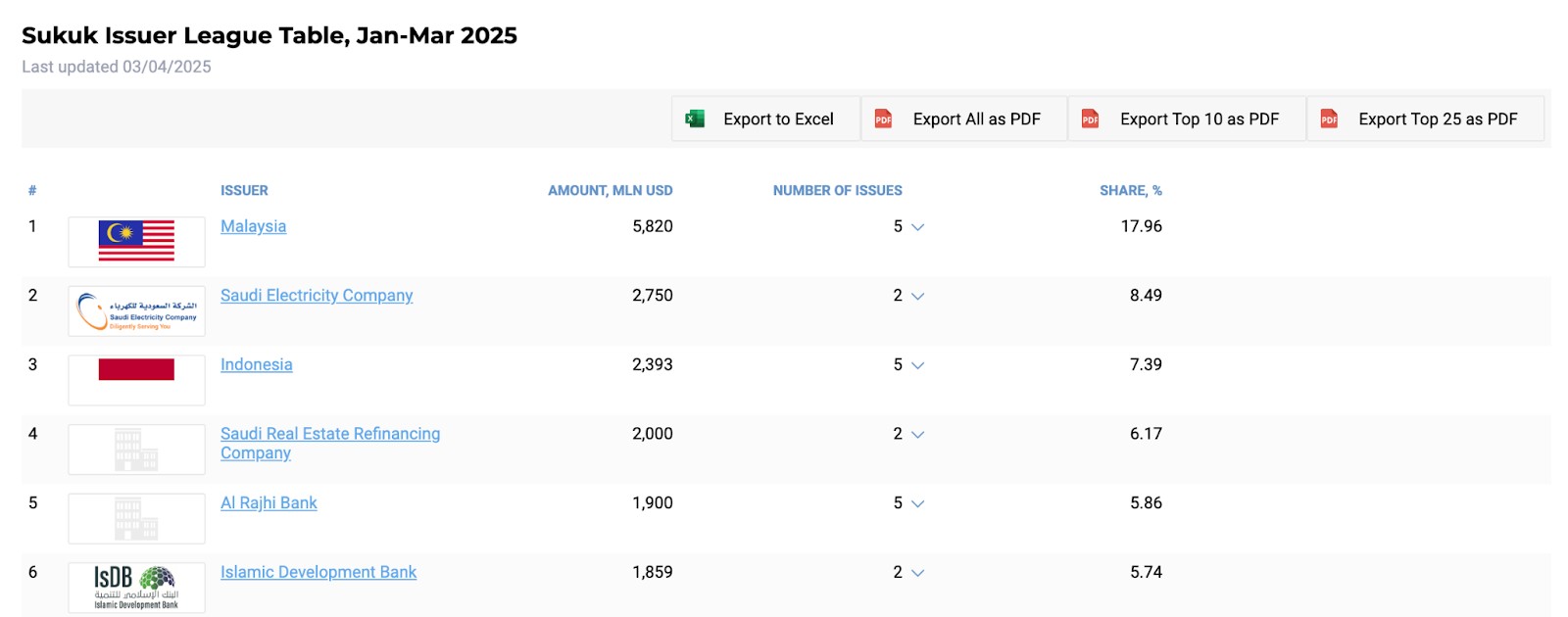The height and width of the screenshot is (617, 1568).
Task: Click the NUMBER OF ISSUES column header
Action: [x=838, y=191]
